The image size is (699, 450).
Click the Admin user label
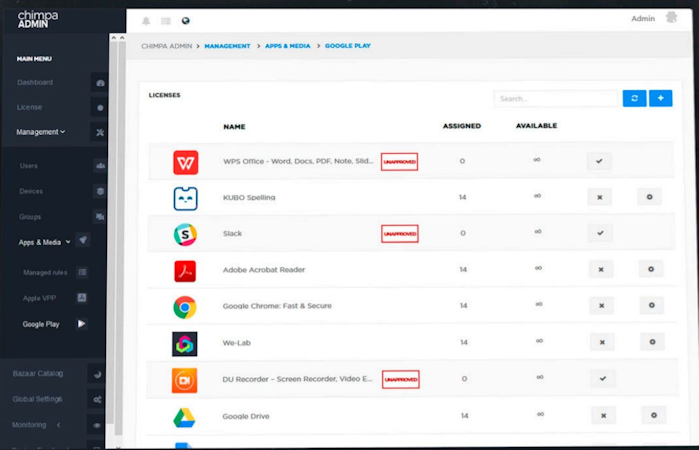click(643, 19)
